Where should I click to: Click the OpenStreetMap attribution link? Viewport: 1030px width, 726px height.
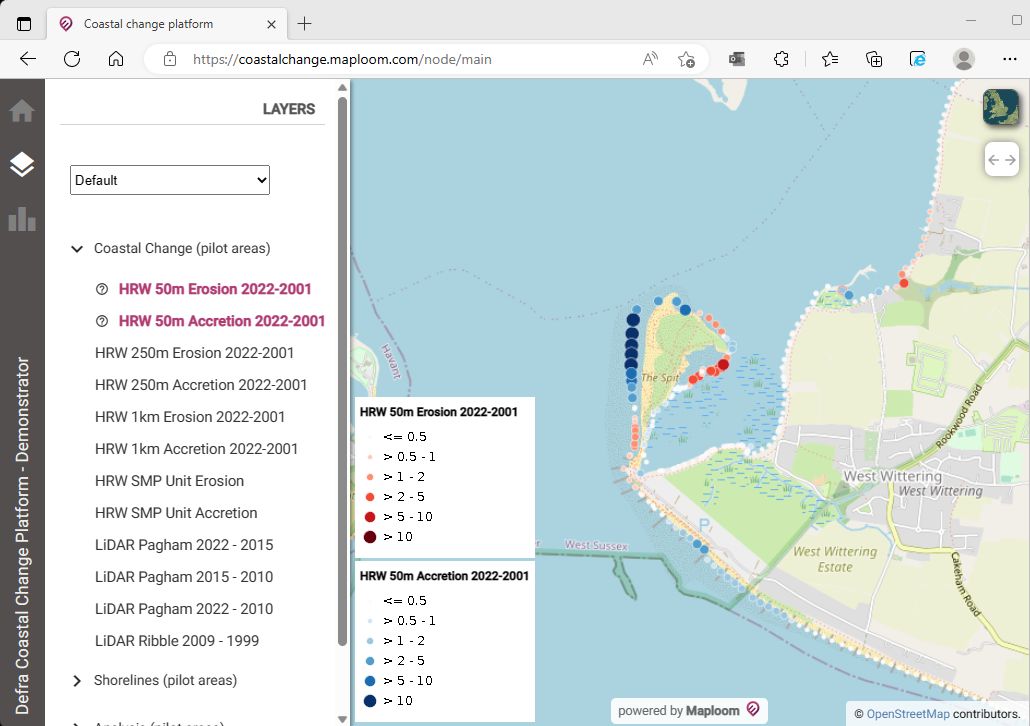pyautogui.click(x=908, y=714)
